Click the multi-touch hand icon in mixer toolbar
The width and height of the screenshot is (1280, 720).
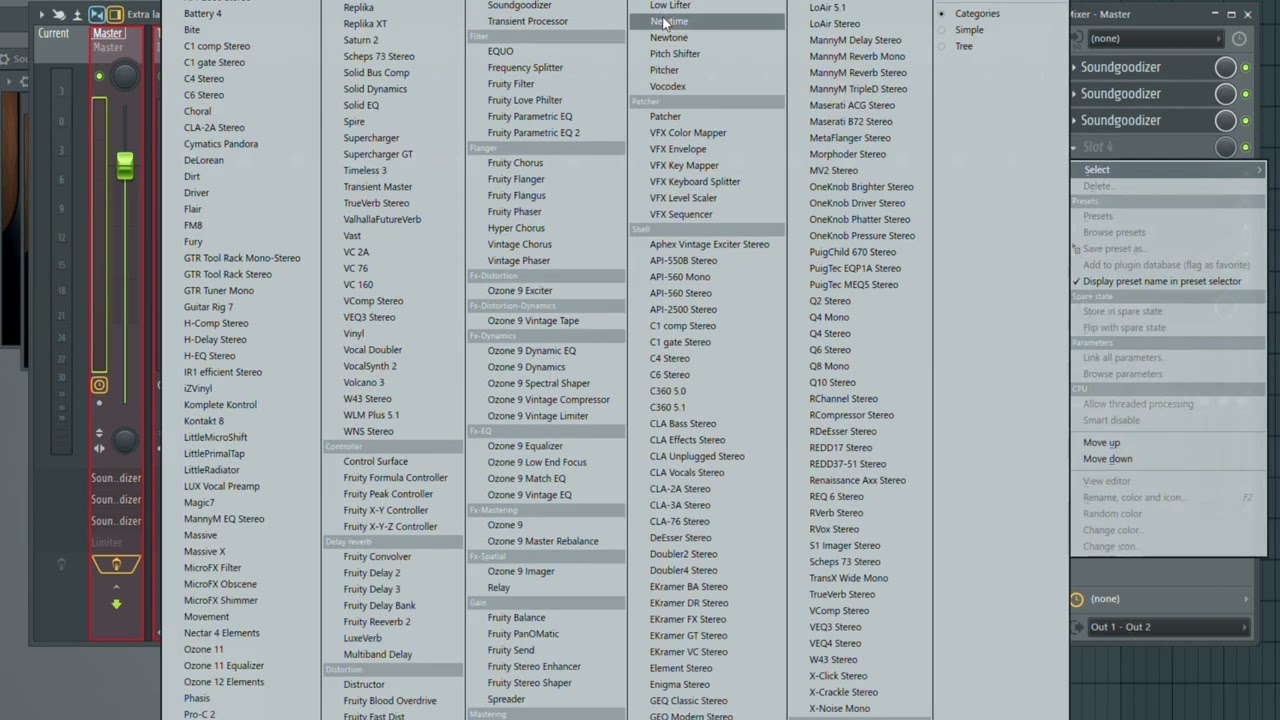click(x=59, y=14)
